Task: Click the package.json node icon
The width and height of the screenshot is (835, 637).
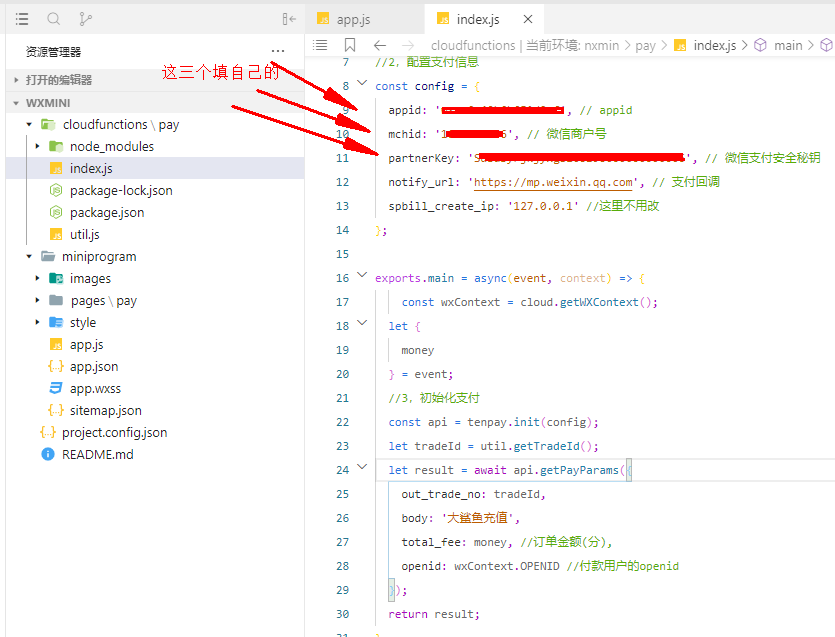Action: [x=56, y=213]
